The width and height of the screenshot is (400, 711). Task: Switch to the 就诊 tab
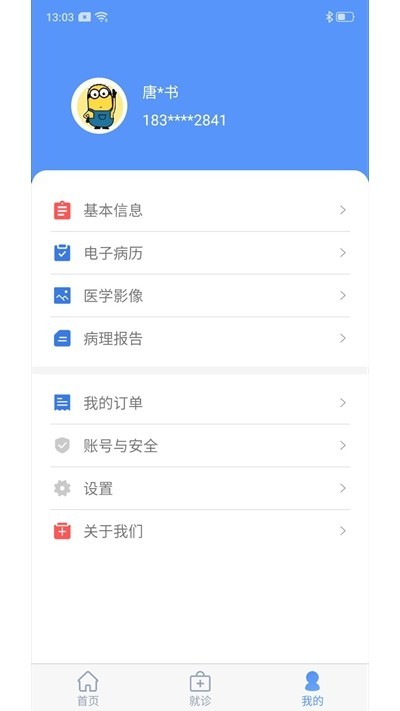[200, 688]
